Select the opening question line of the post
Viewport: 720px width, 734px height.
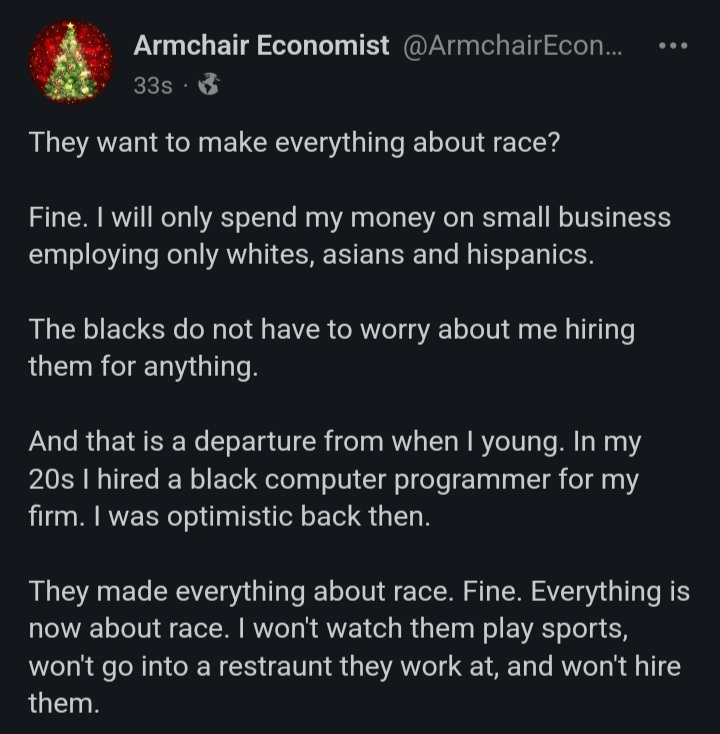[294, 143]
